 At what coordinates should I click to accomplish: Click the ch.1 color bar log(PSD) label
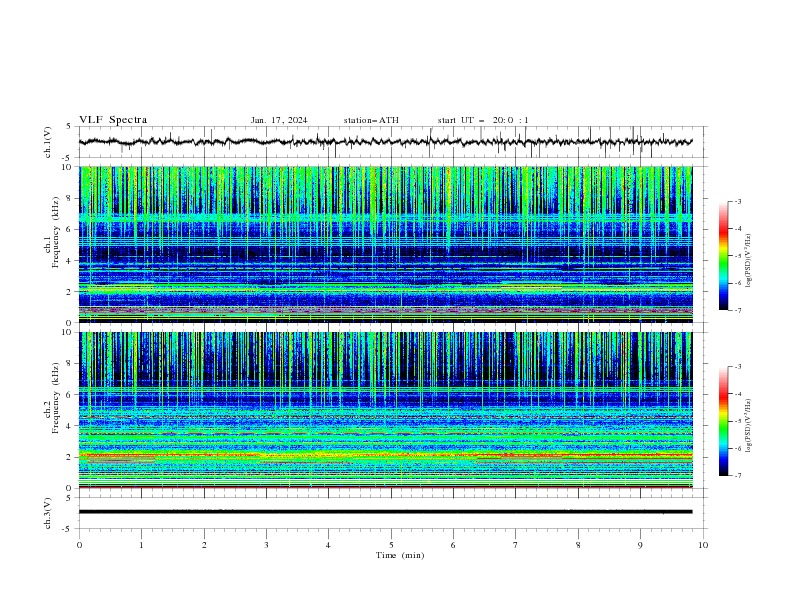pyautogui.click(x=749, y=261)
